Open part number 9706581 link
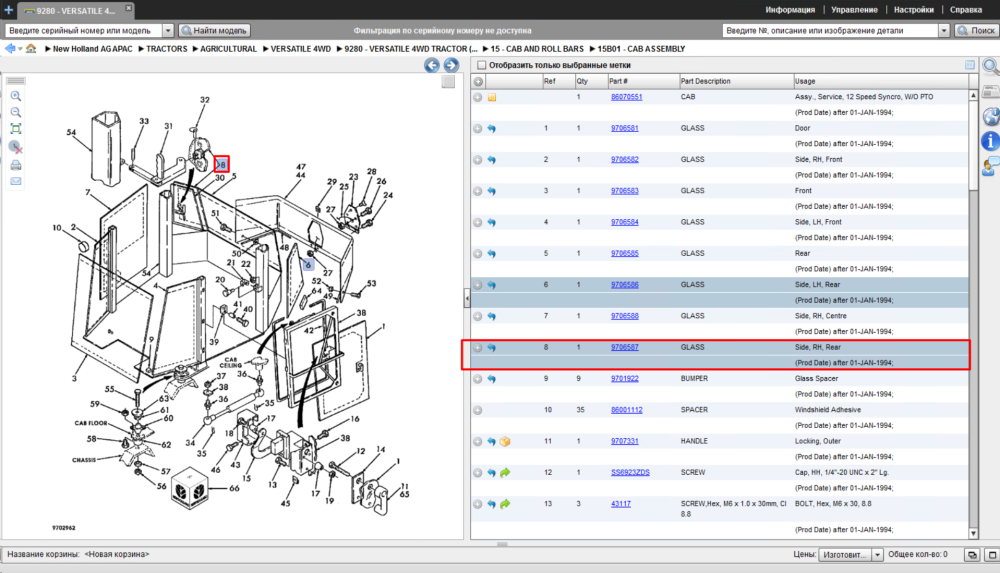 click(x=624, y=128)
